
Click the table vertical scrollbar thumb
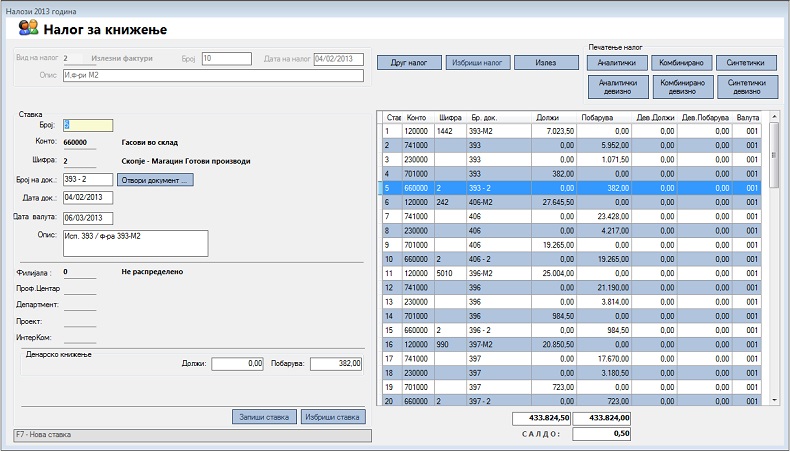coord(774,155)
